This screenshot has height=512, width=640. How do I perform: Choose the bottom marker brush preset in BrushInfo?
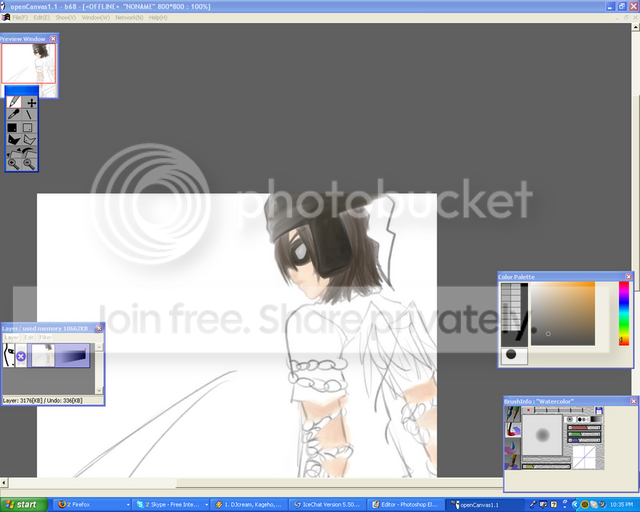coord(513,462)
